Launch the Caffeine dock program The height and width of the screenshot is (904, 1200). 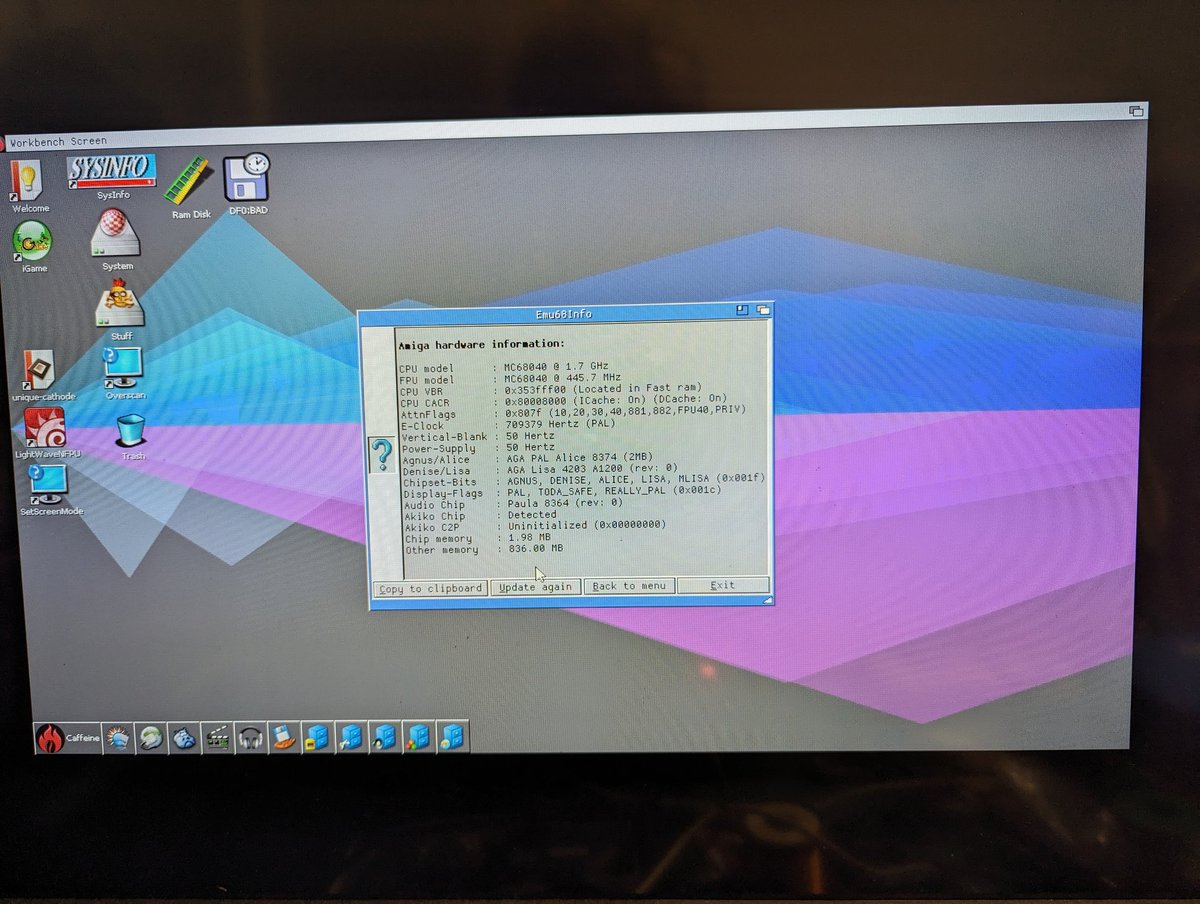(50, 738)
